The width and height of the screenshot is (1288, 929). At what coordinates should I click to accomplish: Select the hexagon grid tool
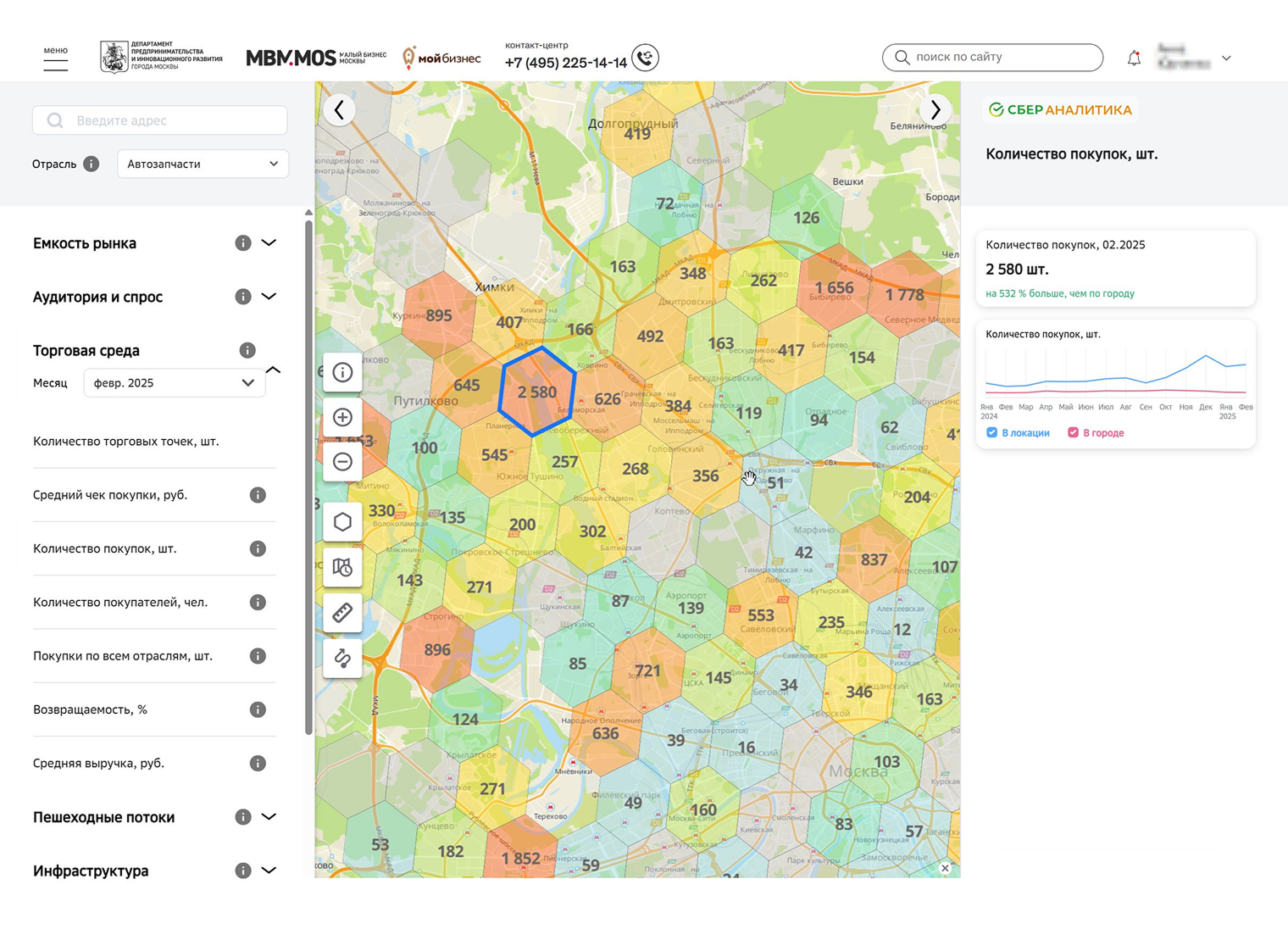(x=342, y=522)
